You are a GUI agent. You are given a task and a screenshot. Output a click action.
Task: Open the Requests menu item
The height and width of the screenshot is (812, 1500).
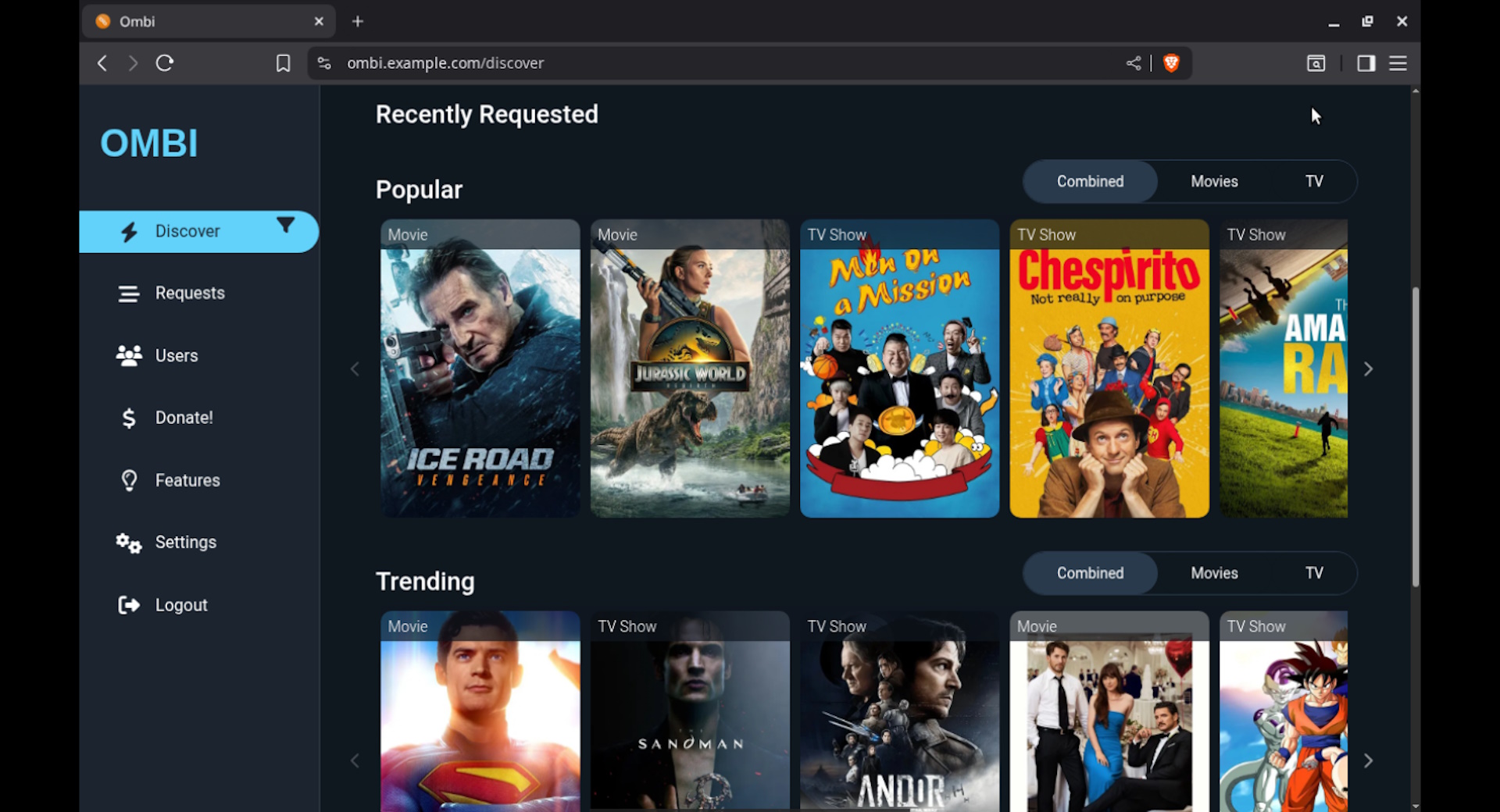tap(190, 294)
